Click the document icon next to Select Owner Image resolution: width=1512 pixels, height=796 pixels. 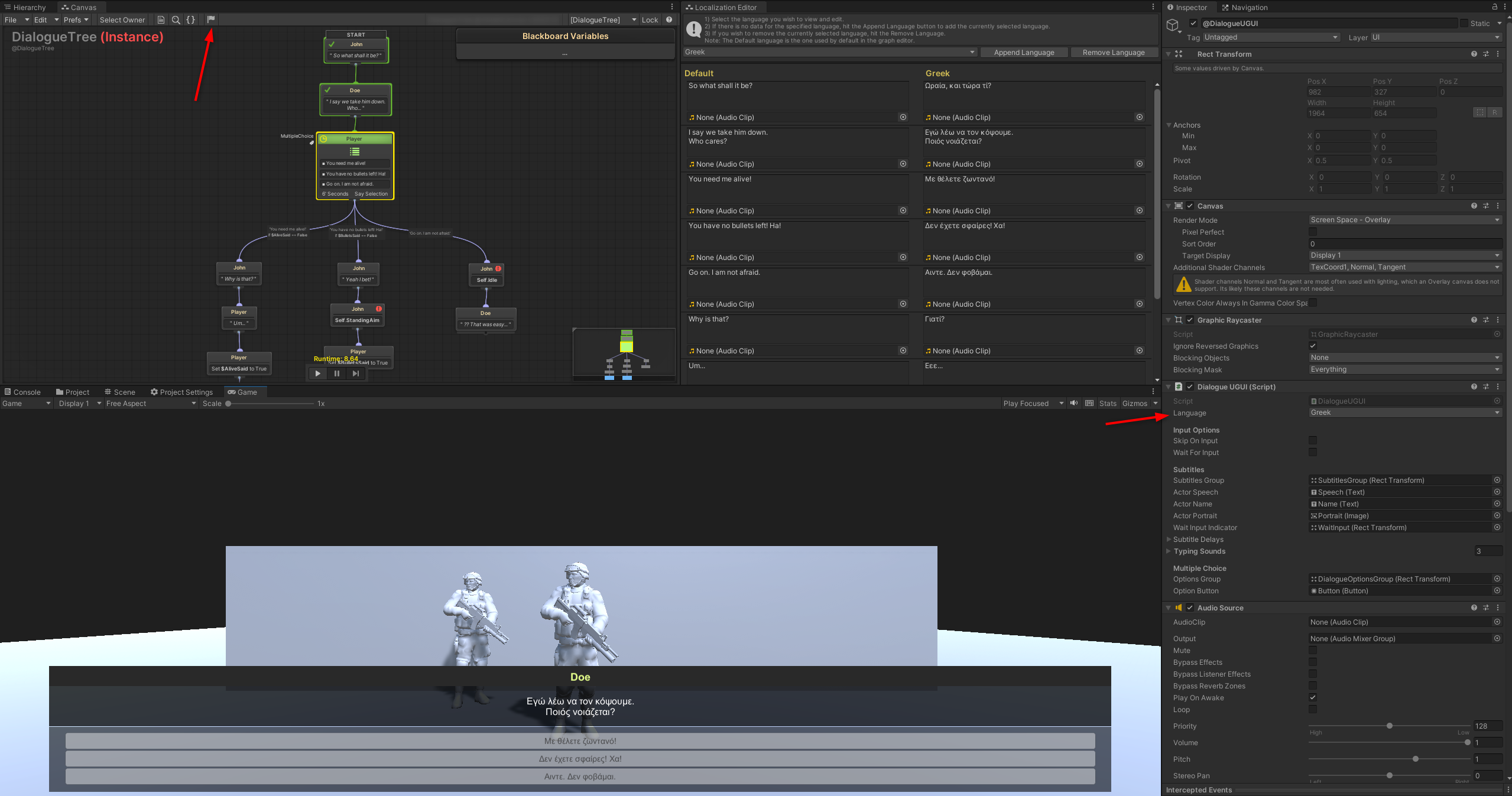click(161, 20)
